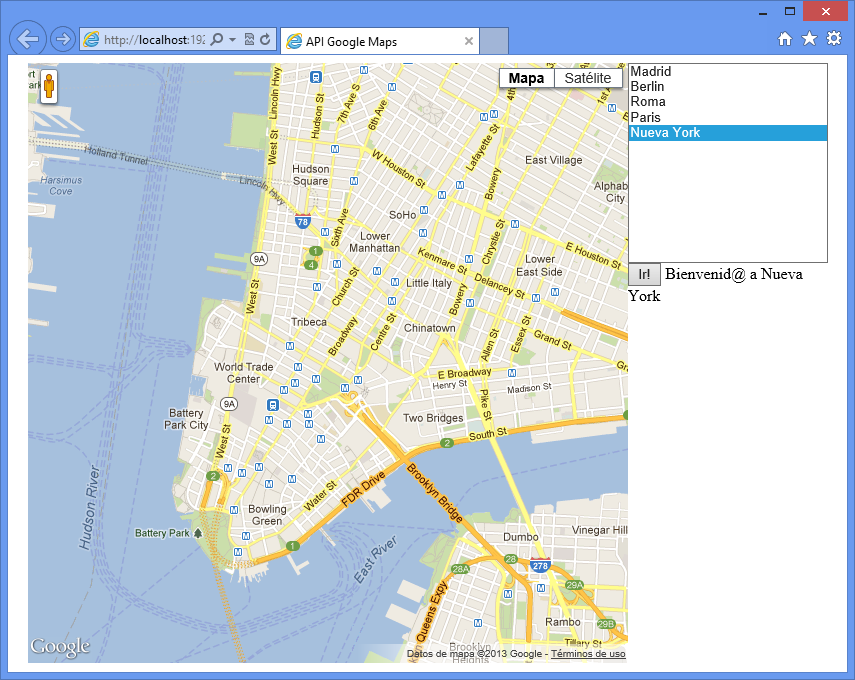Click the search magnifier in the address bar

coord(217,39)
